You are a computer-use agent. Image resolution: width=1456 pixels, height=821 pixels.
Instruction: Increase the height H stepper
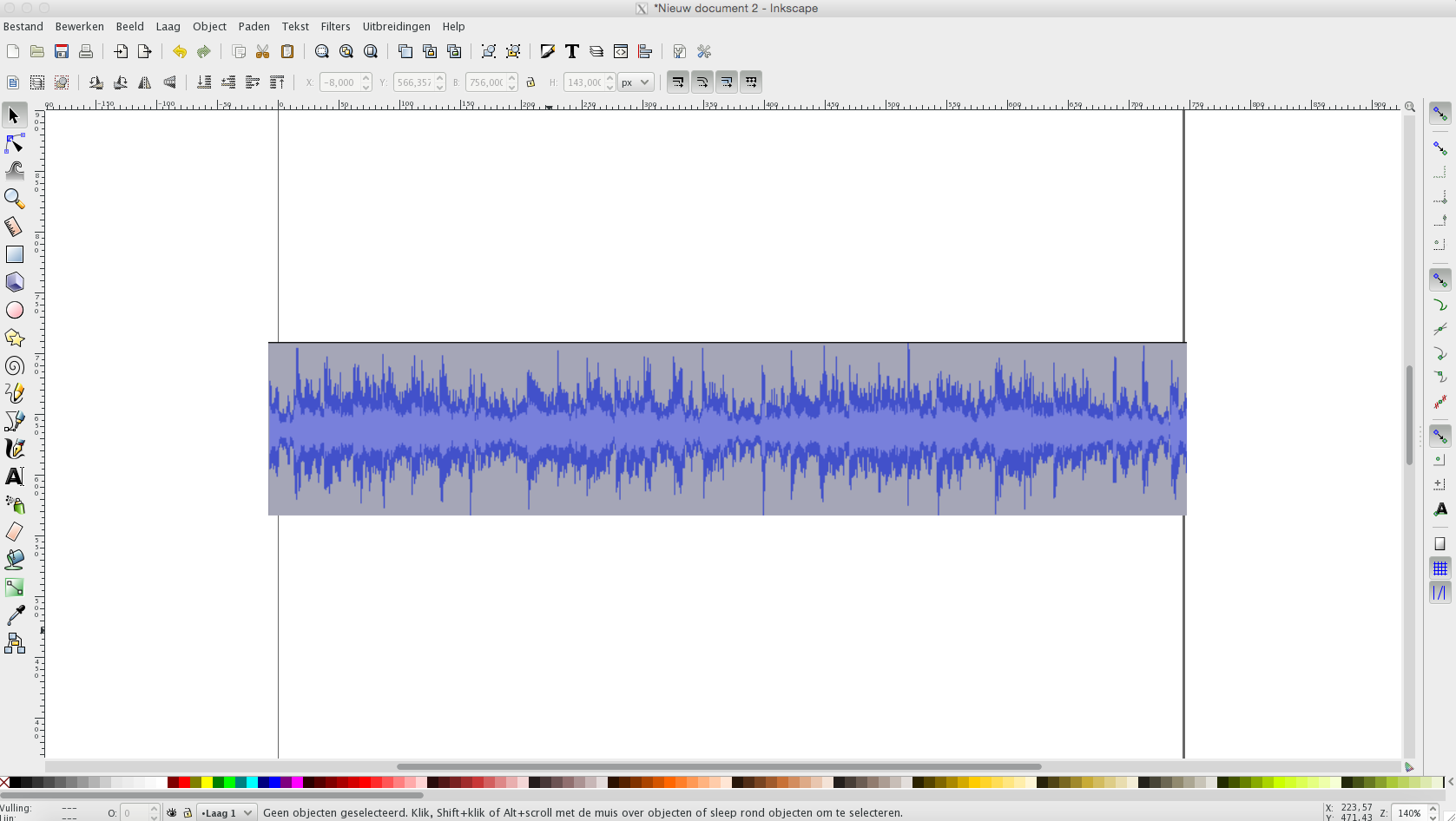[x=610, y=78]
